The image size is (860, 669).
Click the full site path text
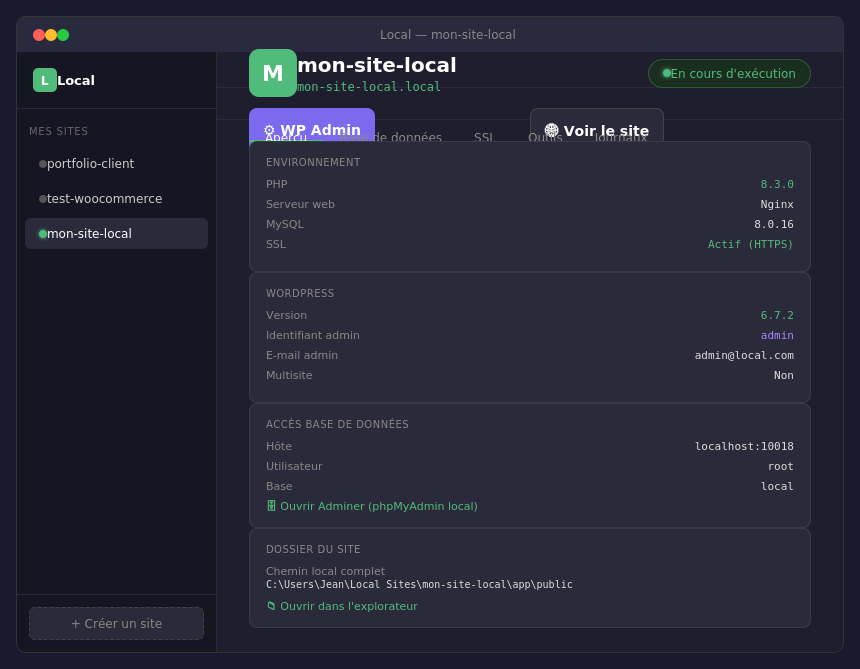click(419, 585)
